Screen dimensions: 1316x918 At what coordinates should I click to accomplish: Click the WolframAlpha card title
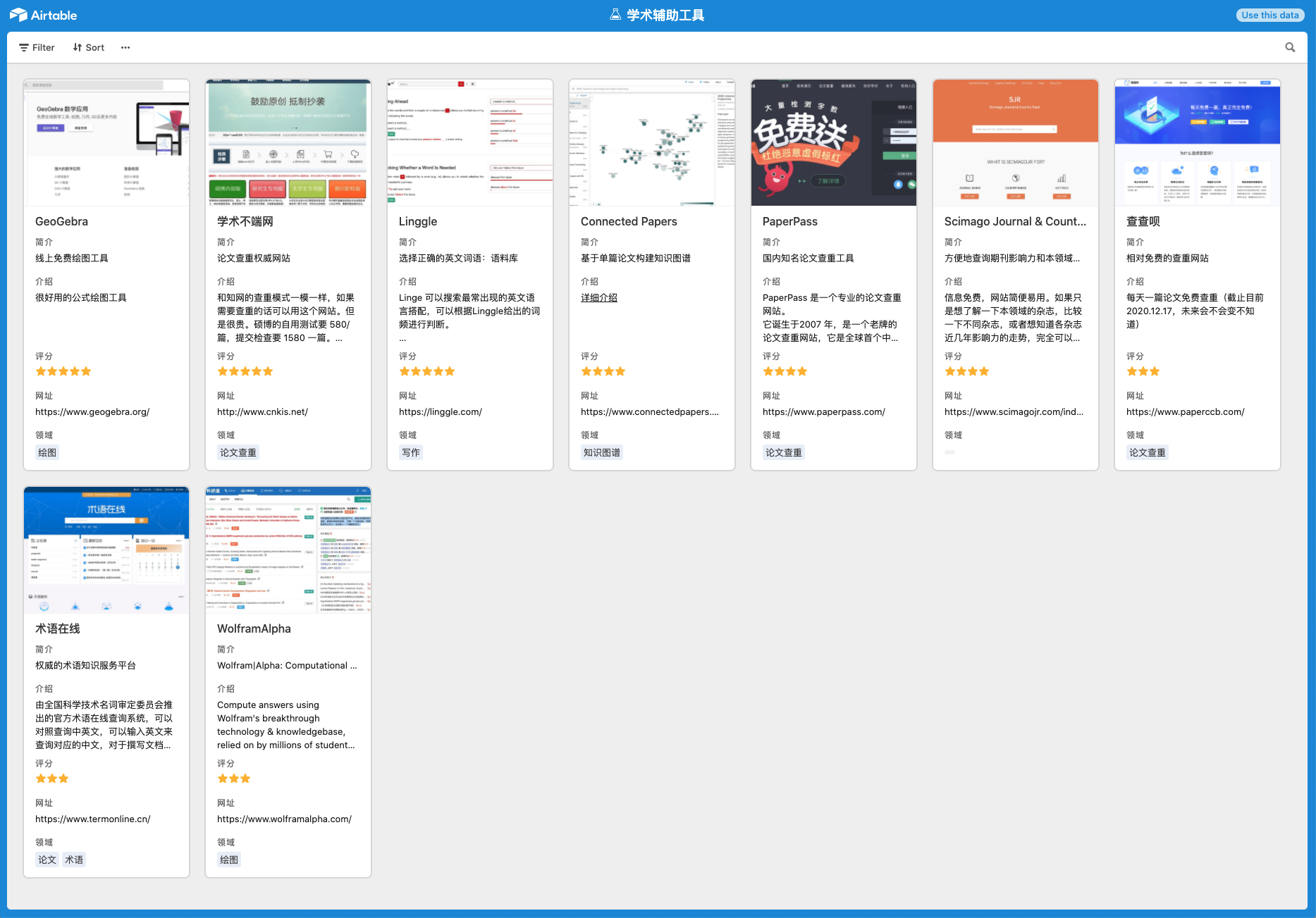coord(254,628)
